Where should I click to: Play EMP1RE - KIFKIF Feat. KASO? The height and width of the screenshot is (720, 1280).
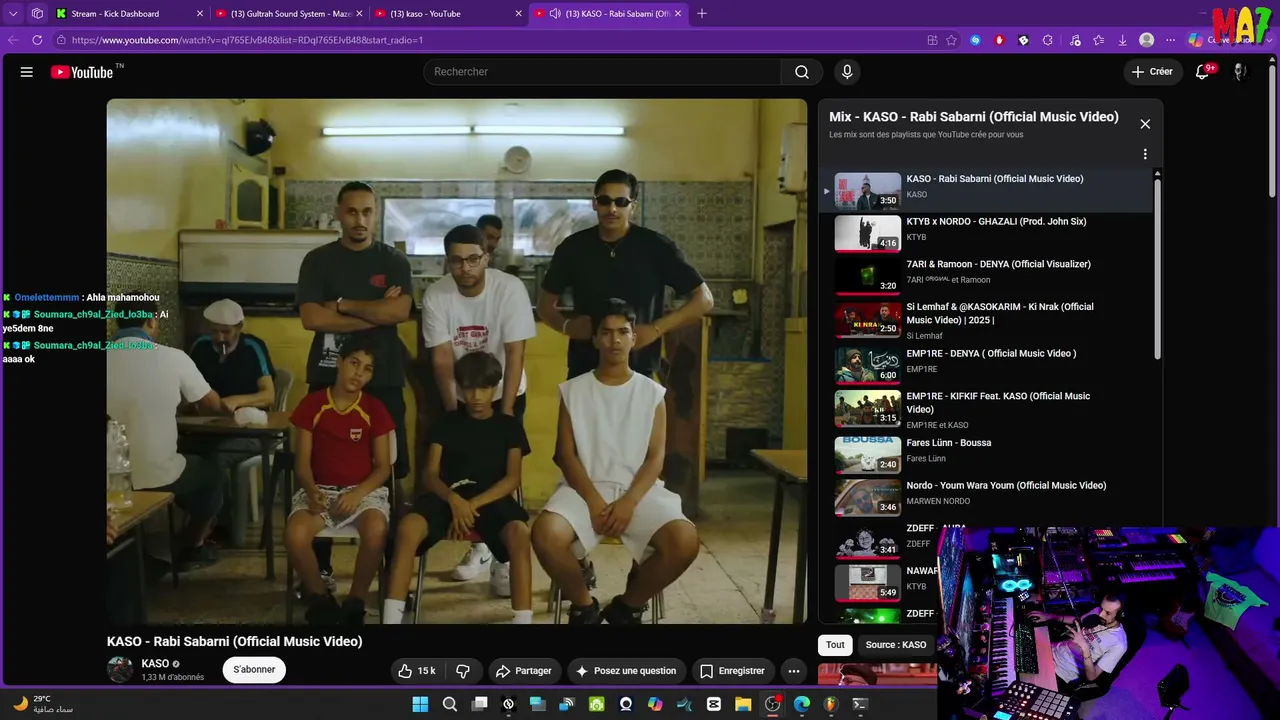[985, 409]
